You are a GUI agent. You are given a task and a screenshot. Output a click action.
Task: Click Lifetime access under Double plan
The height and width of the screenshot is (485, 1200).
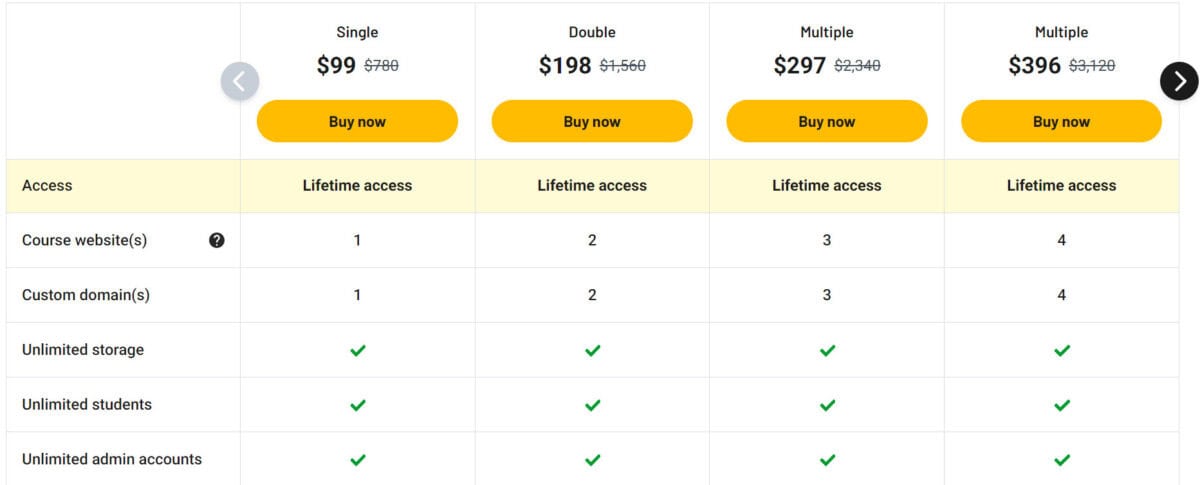[x=592, y=185]
